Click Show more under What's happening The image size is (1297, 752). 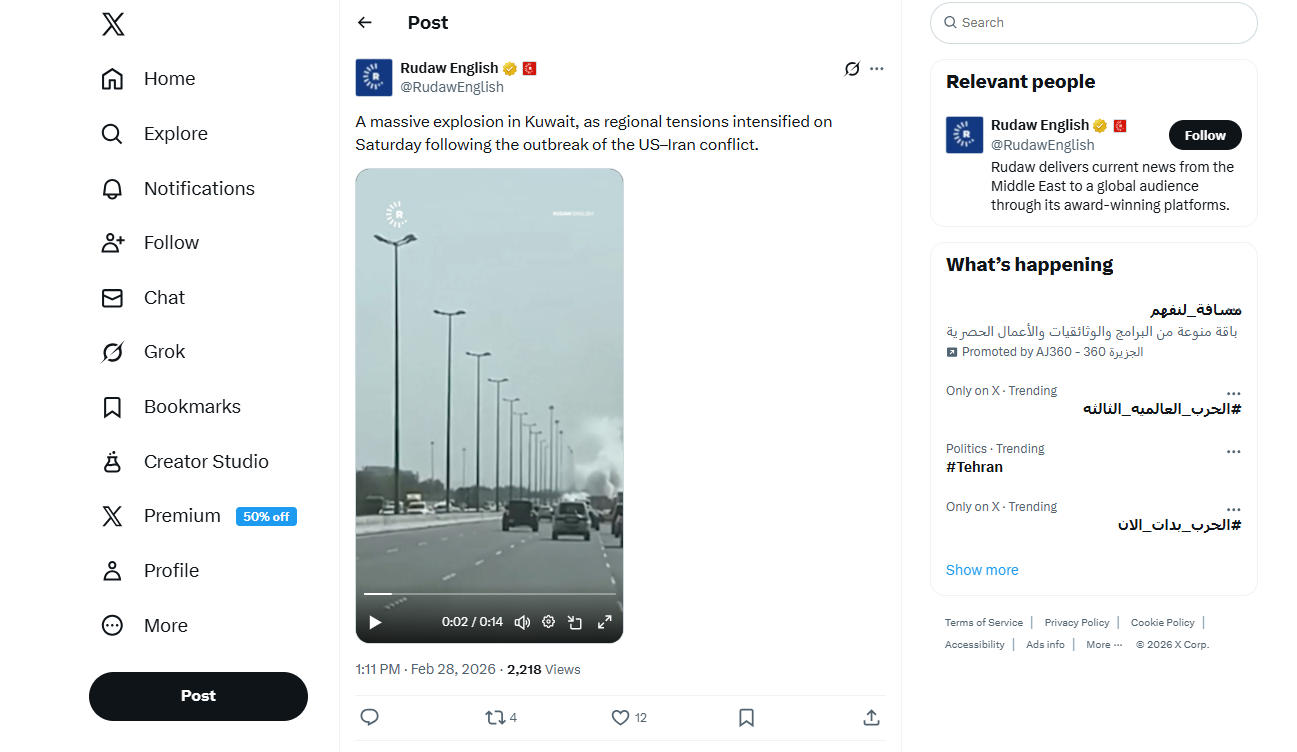pos(982,570)
